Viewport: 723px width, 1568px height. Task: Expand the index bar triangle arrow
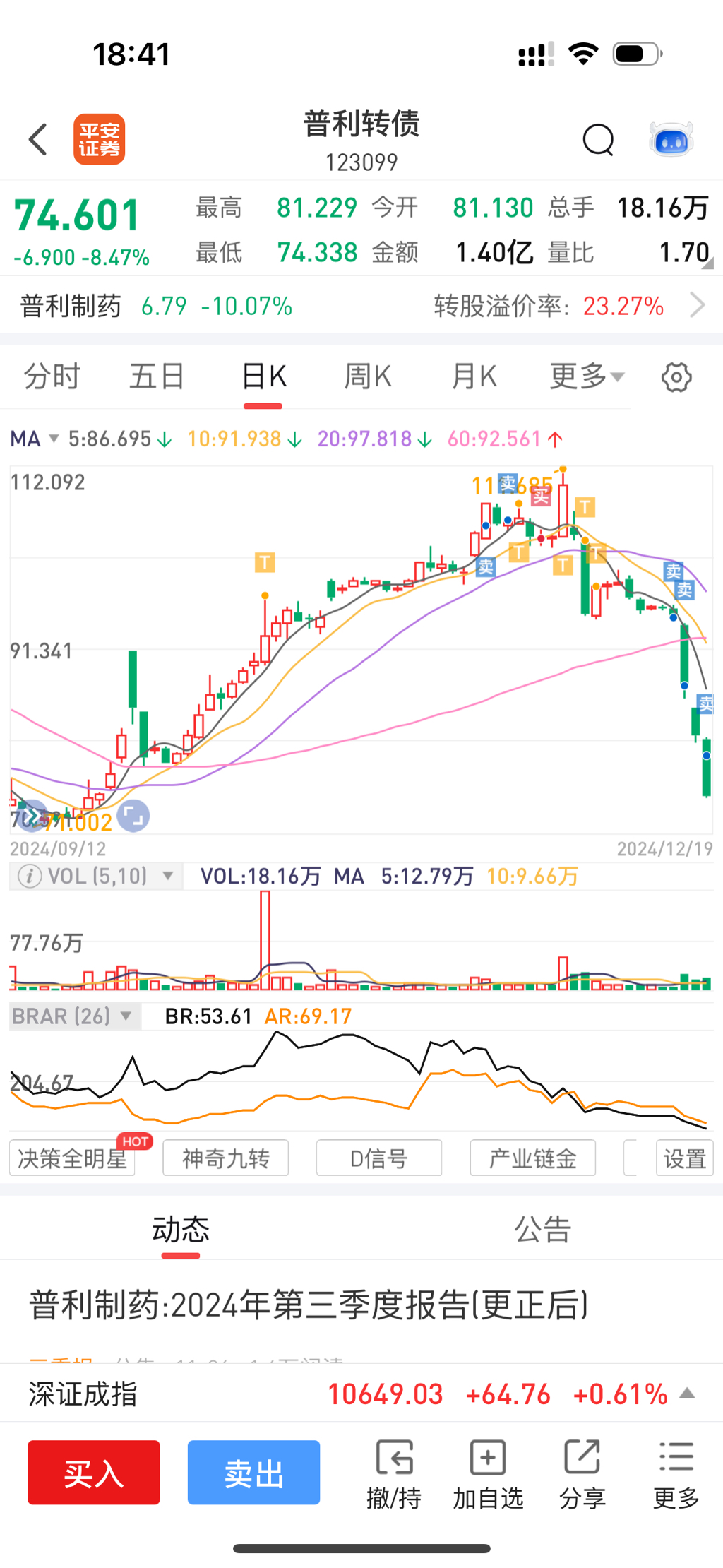point(687,1394)
